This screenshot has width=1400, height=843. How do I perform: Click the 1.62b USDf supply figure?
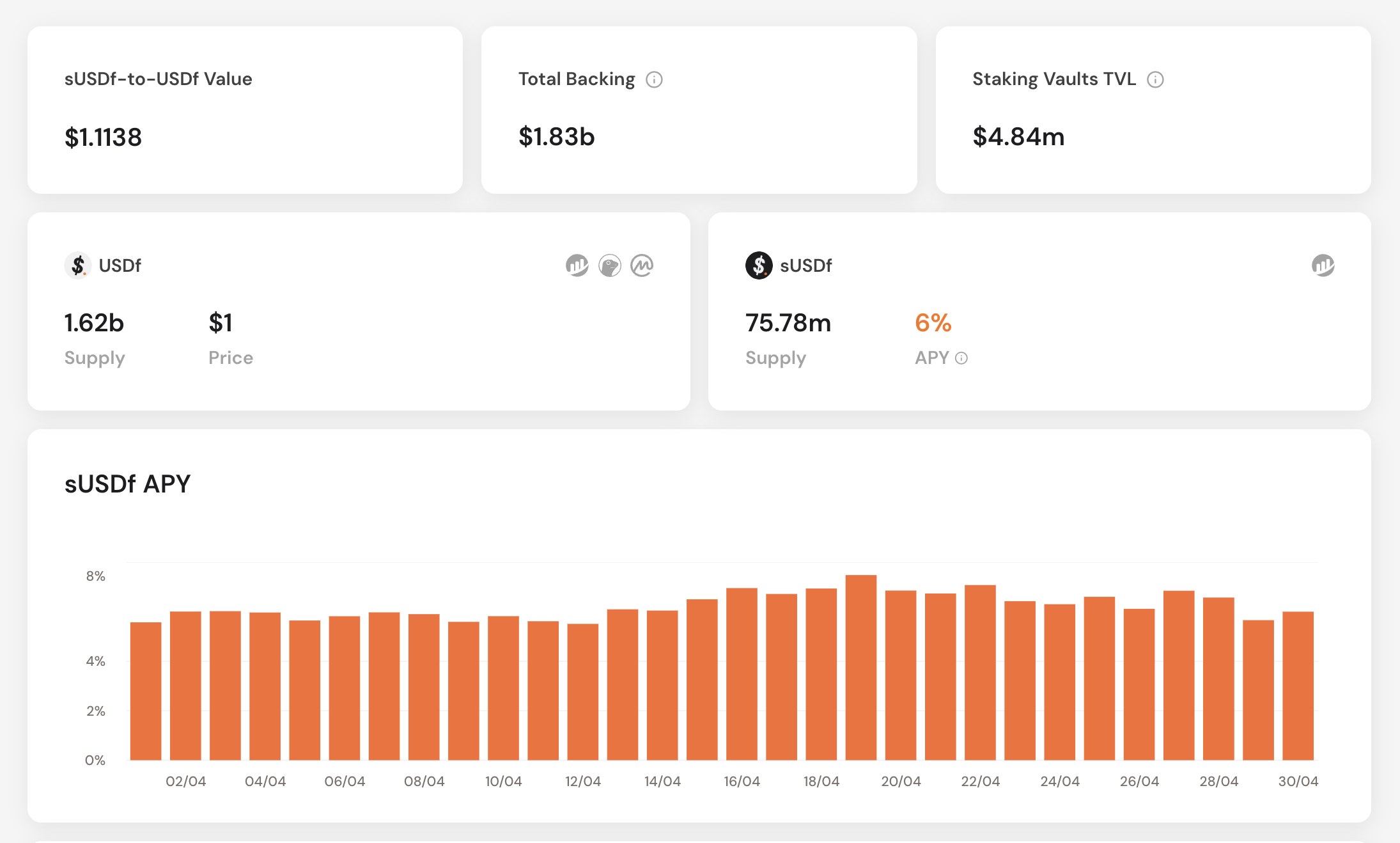coord(94,323)
